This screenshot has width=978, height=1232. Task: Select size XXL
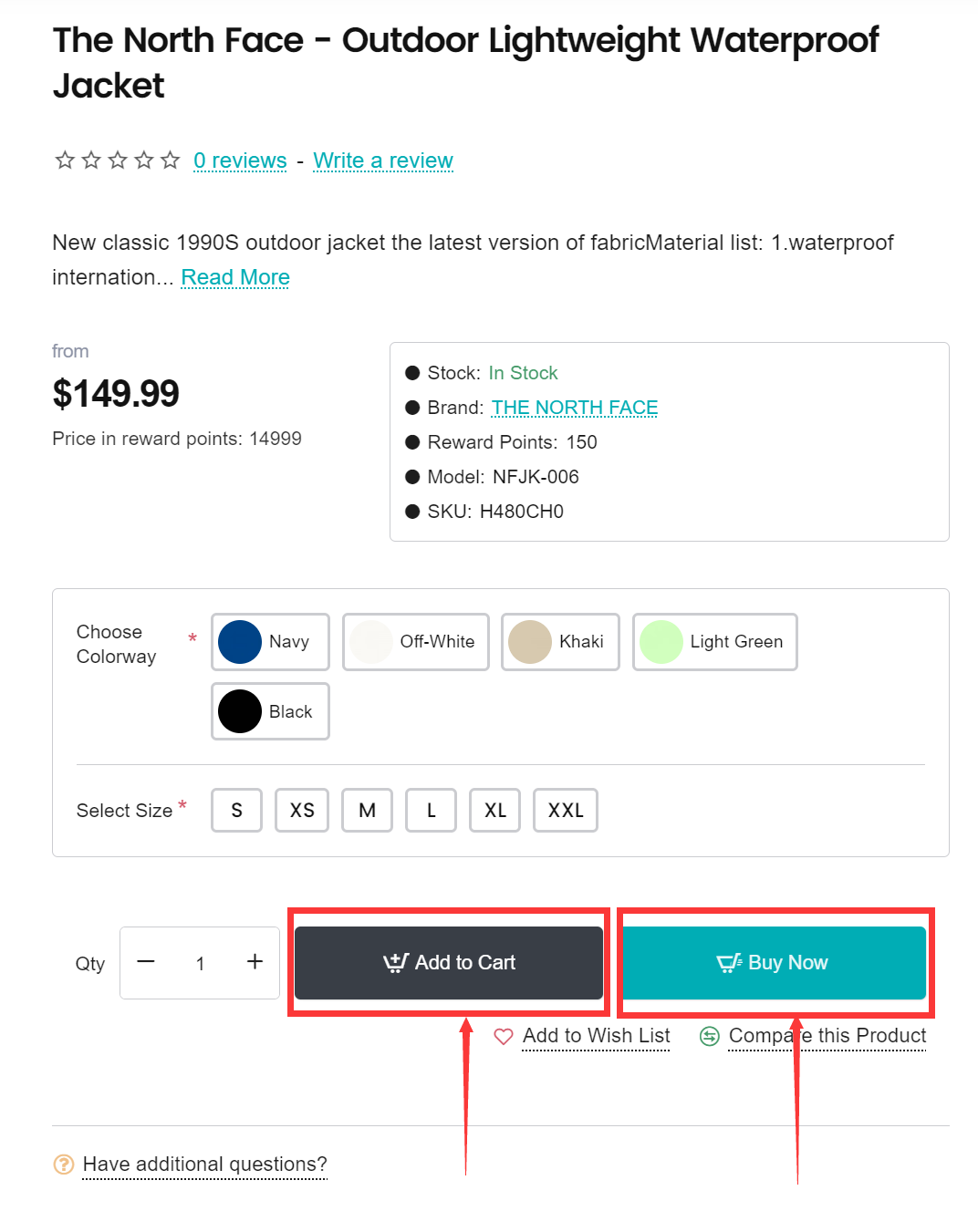566,811
